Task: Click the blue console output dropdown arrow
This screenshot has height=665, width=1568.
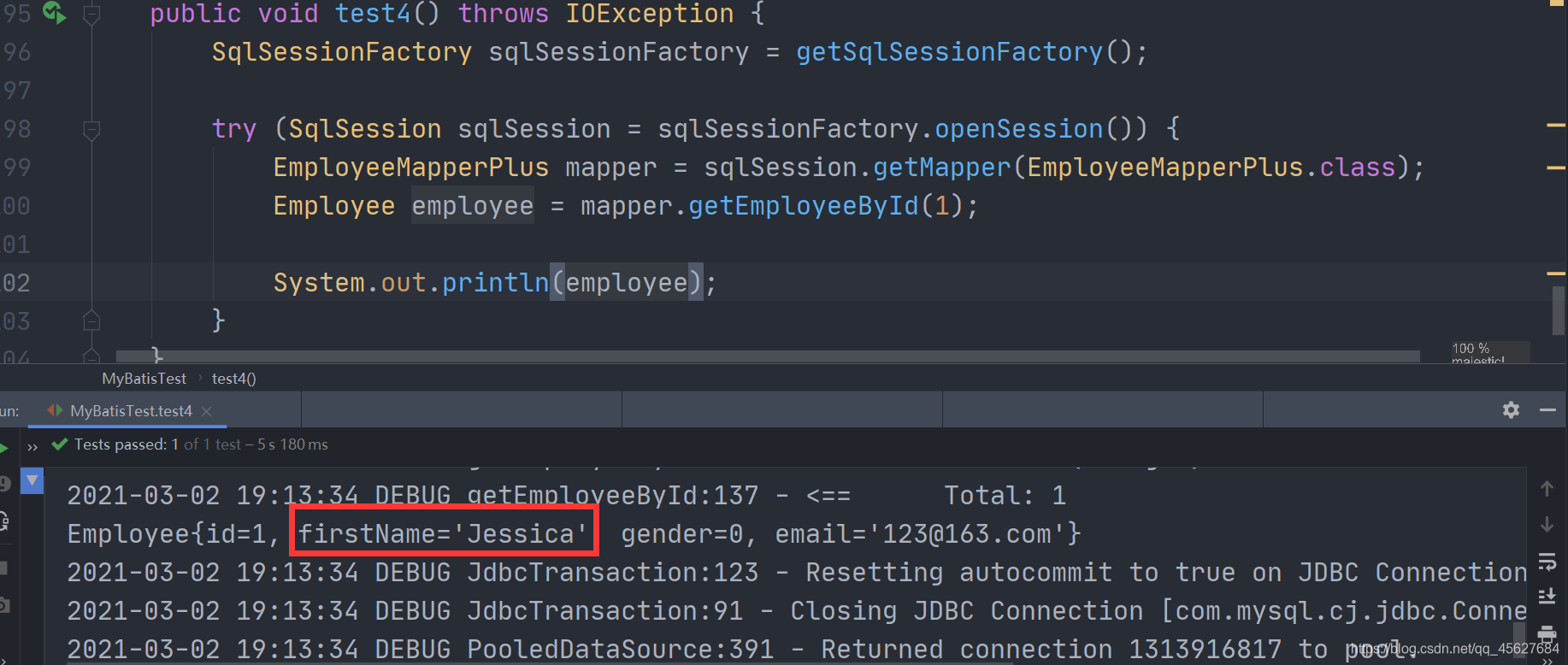Action: [32, 480]
